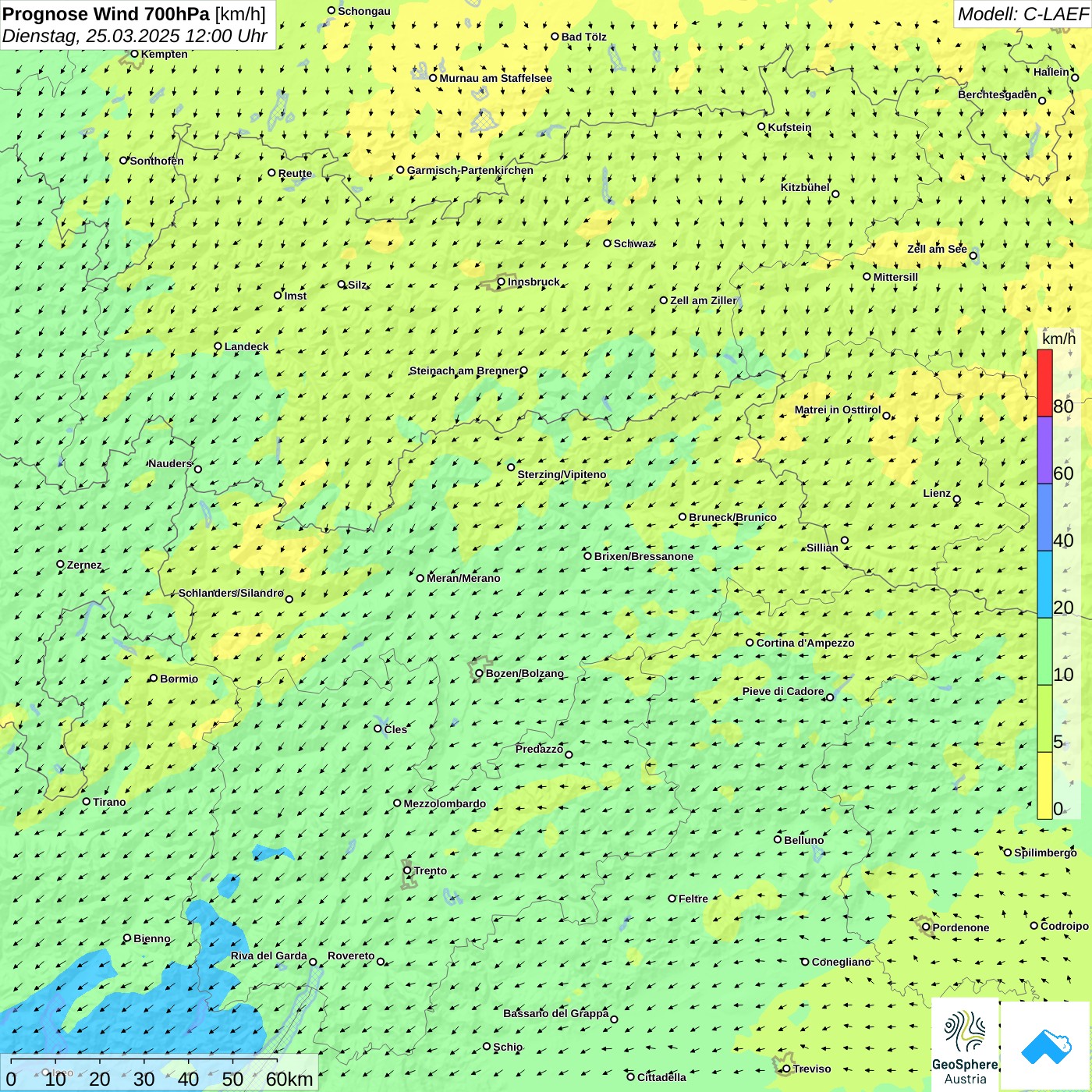Screen dimensions: 1092x1092
Task: Click the 'Matrei in Osttirol' label
Action: click(838, 409)
